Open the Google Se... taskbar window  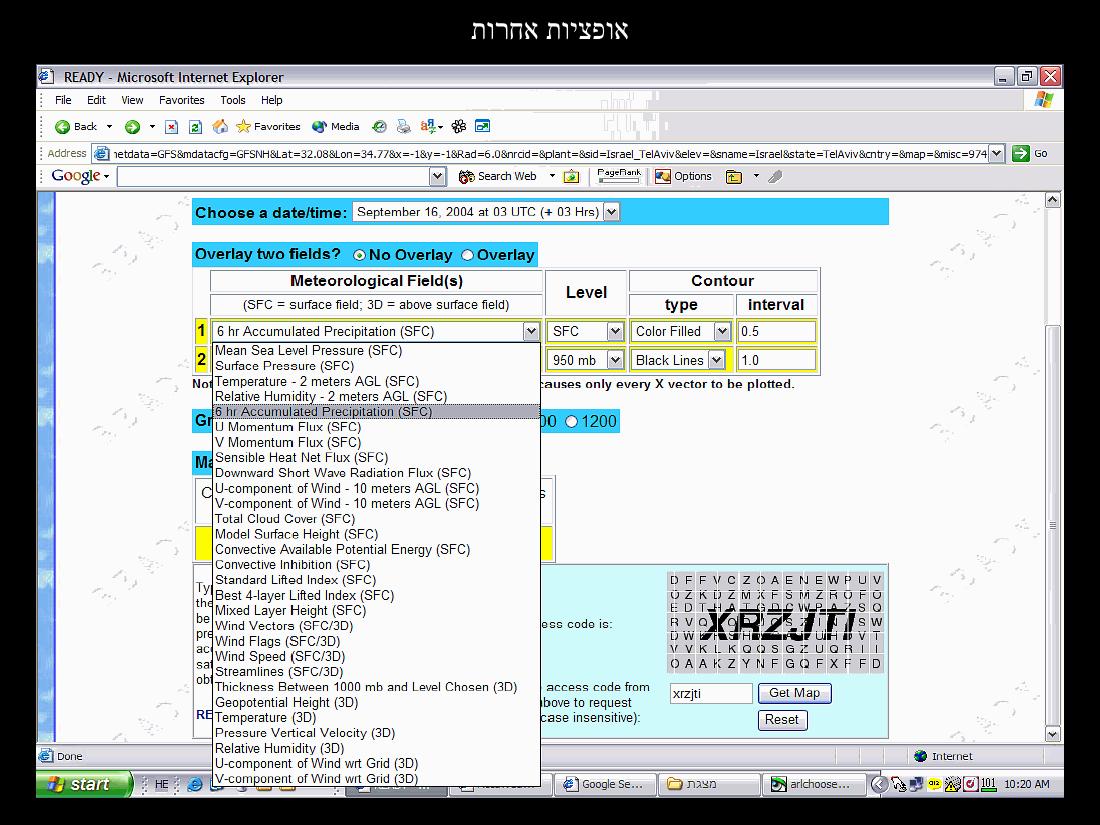(604, 784)
